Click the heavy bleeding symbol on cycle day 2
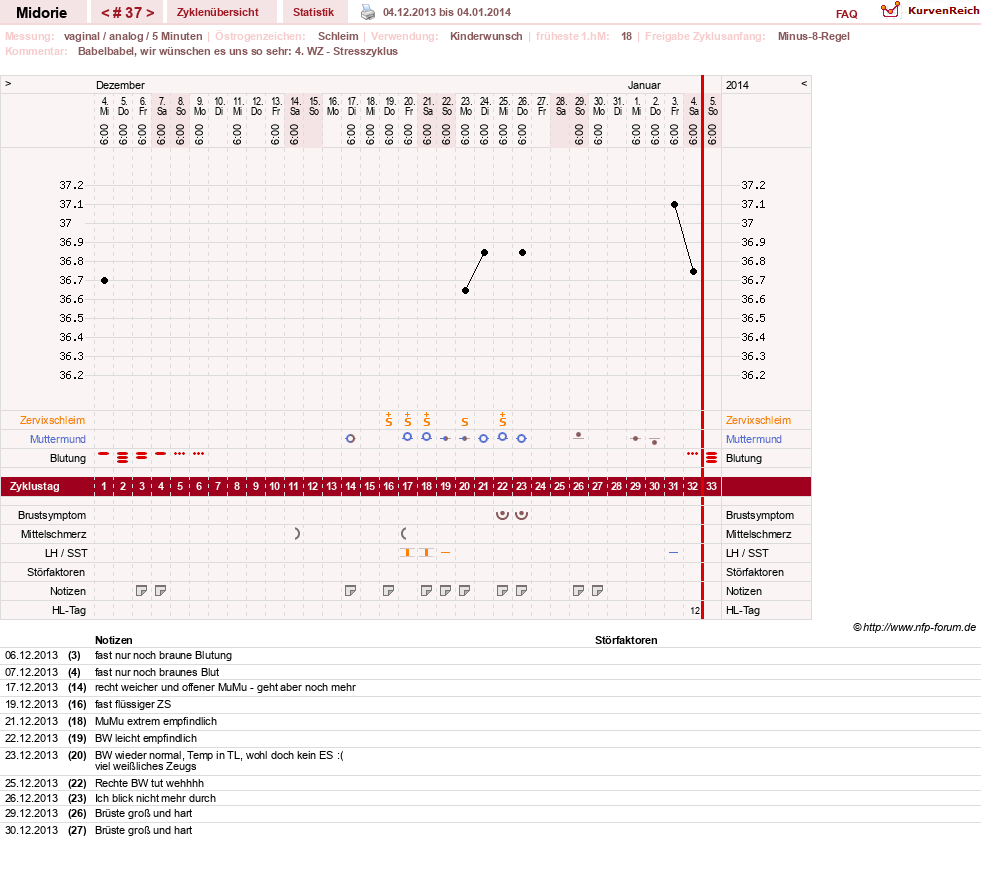981x893 pixels. click(123, 457)
